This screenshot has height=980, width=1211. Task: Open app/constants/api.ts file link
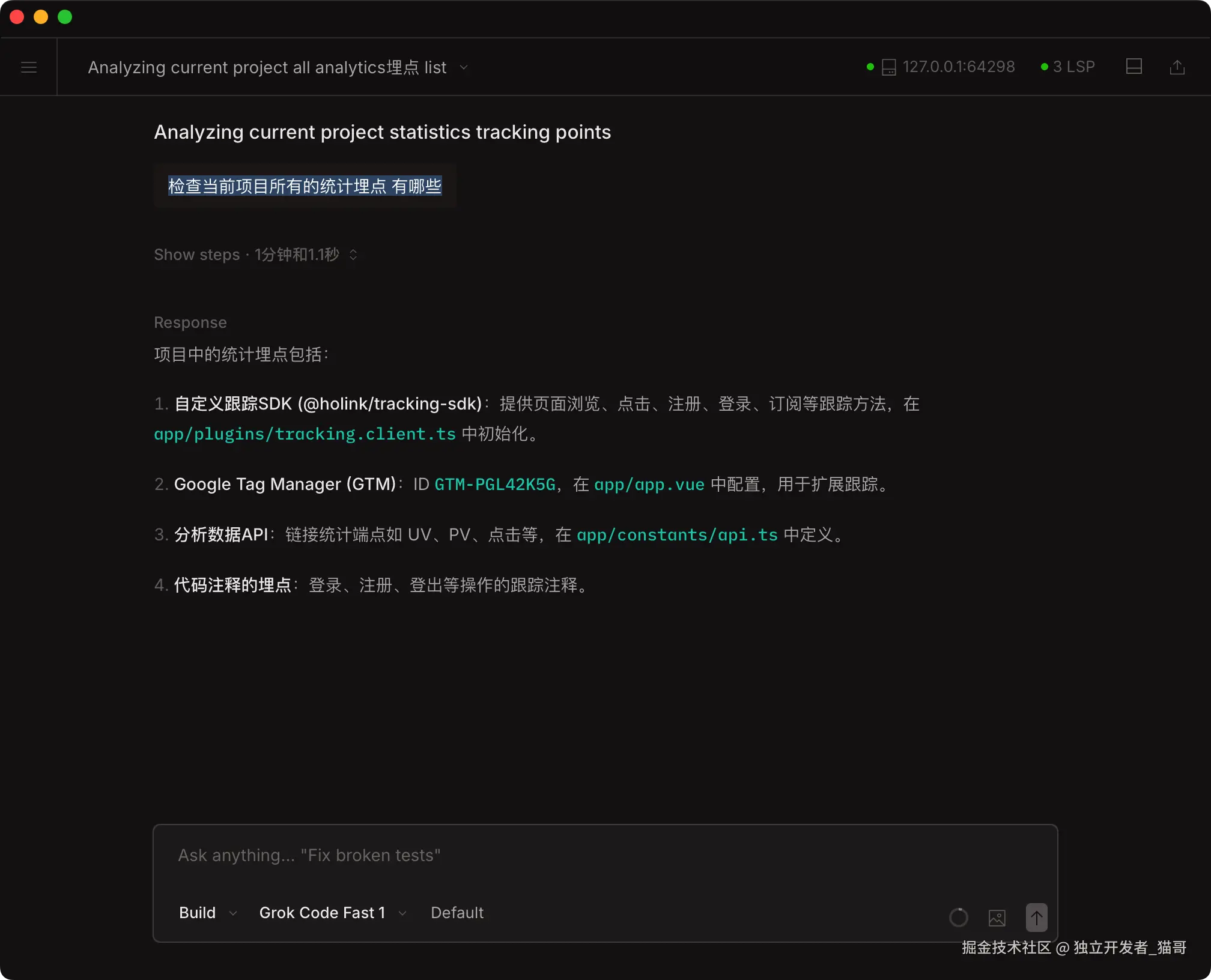(677, 534)
